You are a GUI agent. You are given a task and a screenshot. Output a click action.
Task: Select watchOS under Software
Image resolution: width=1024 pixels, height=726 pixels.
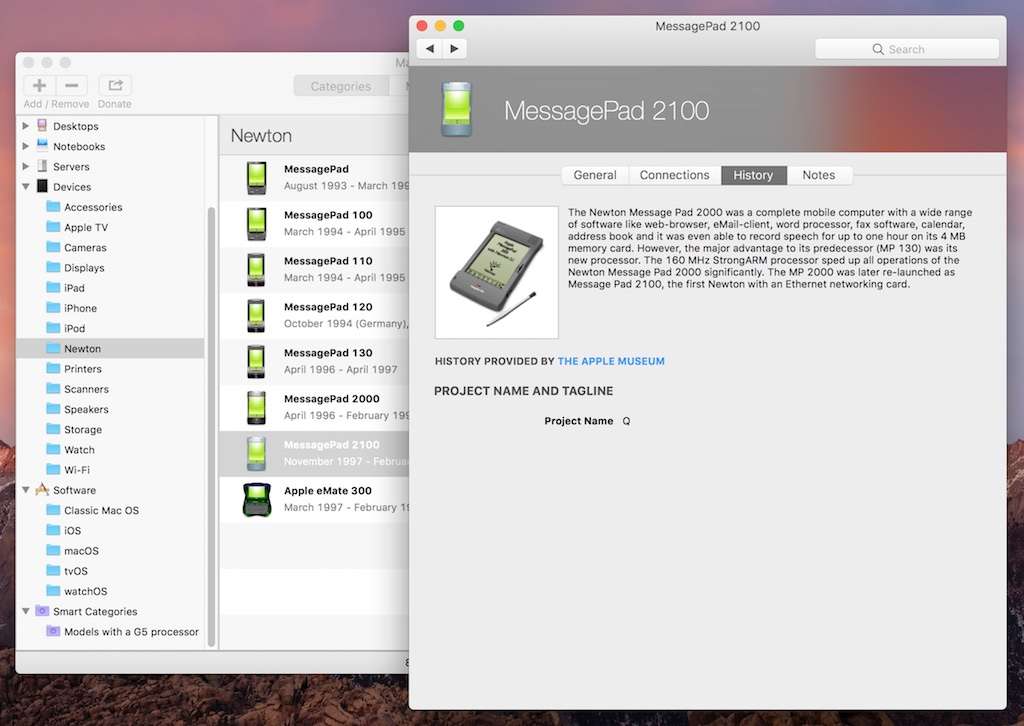tap(86, 591)
